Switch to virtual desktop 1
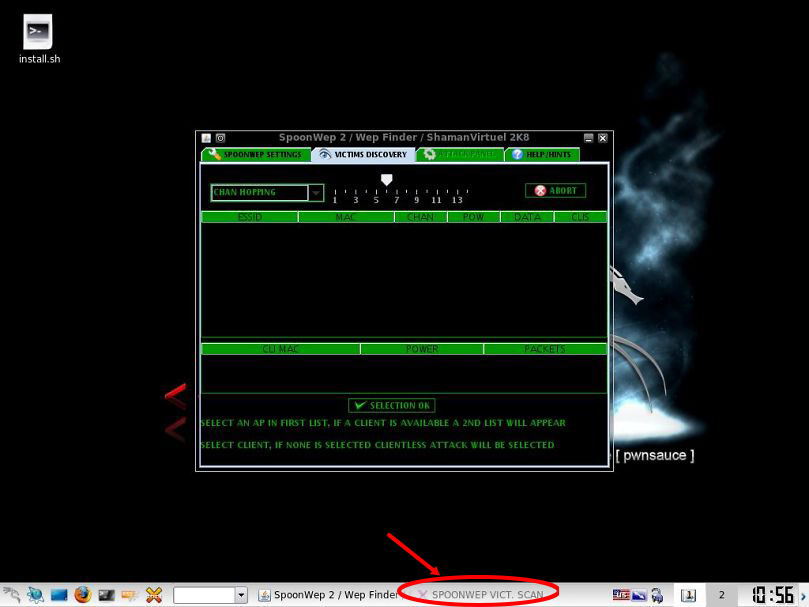The height and width of the screenshot is (607, 809). tap(688, 595)
